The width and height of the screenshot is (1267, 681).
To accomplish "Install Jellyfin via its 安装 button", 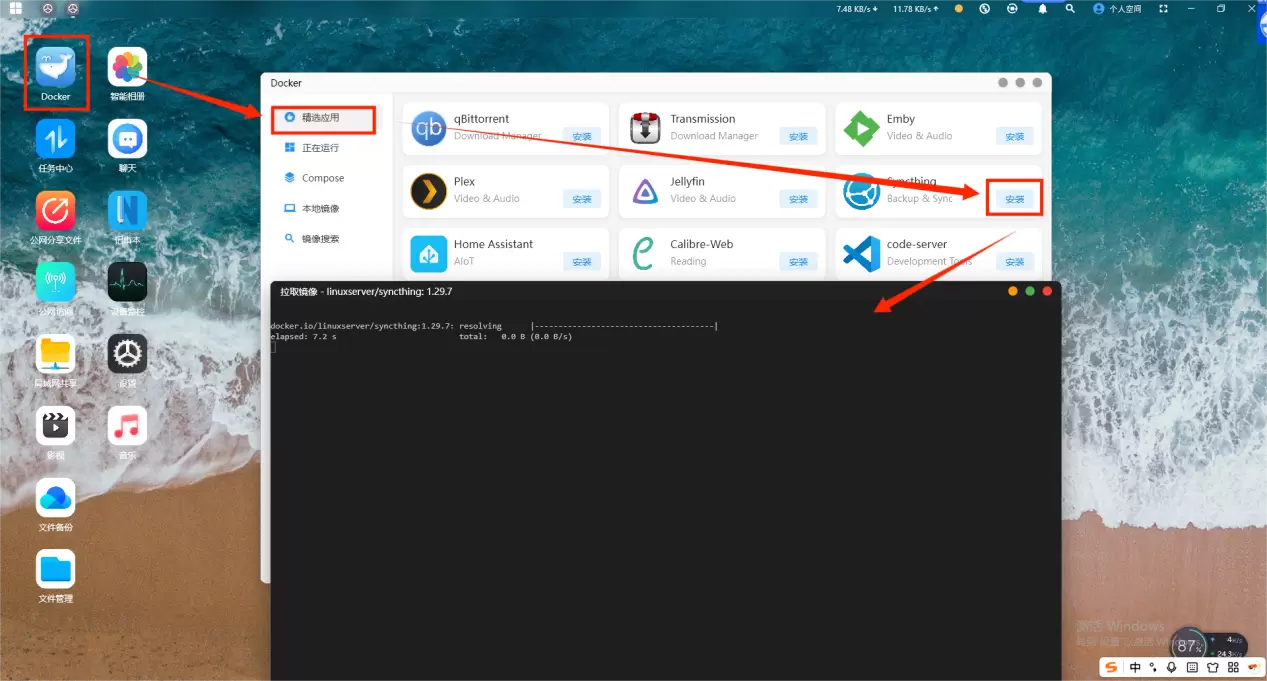I will [797, 199].
